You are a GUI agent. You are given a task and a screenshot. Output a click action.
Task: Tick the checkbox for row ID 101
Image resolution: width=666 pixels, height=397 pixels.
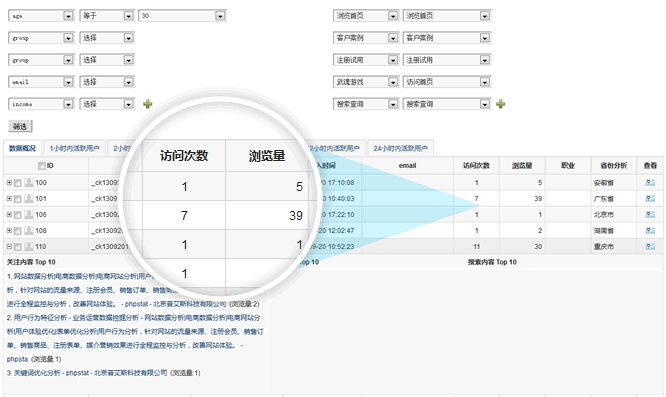(x=18, y=199)
